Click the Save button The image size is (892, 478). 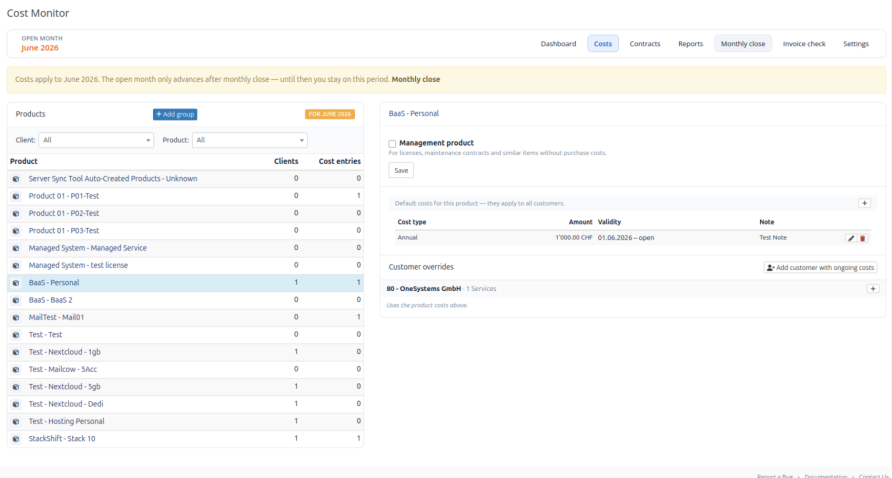coord(401,170)
